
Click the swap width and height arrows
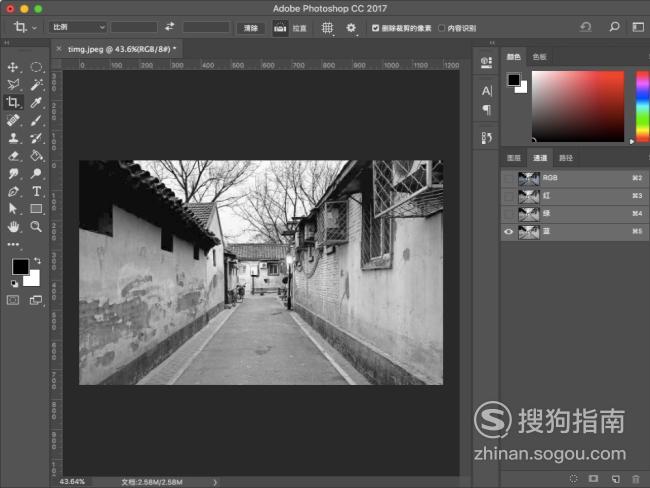170,27
